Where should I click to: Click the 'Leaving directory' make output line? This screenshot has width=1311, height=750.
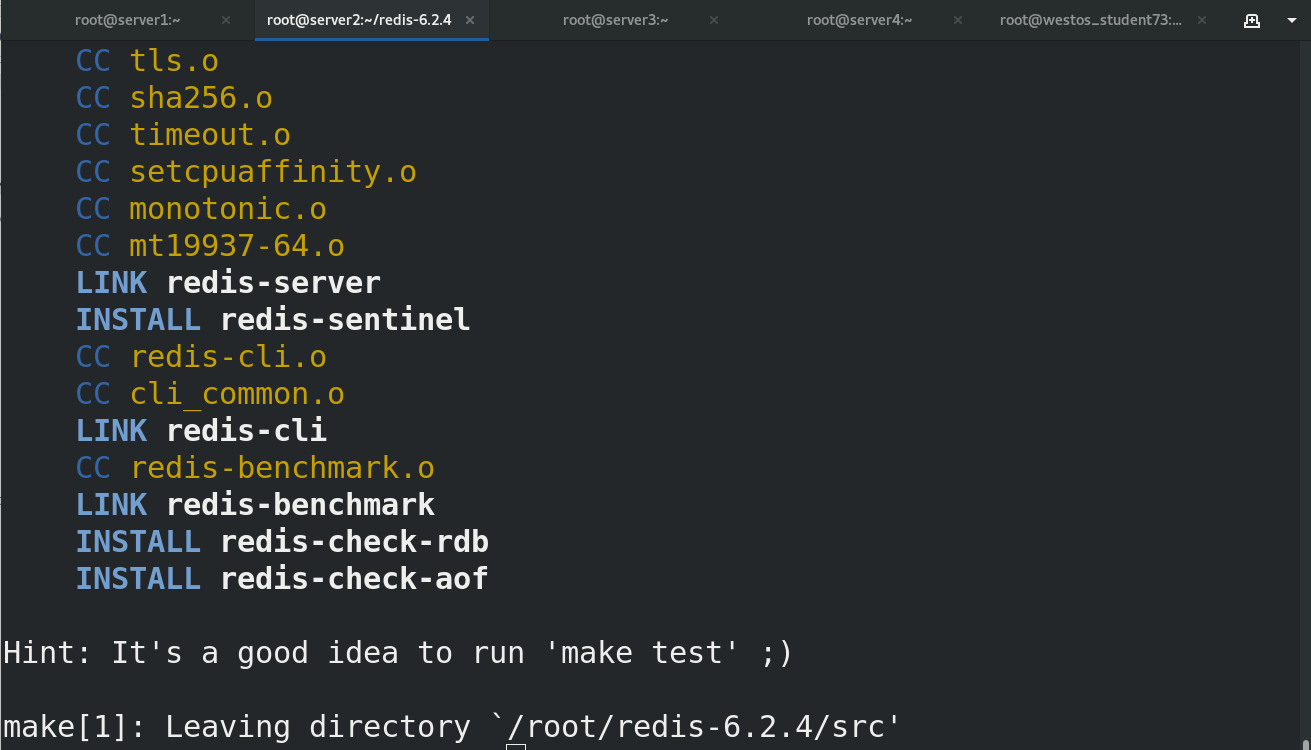pos(452,727)
